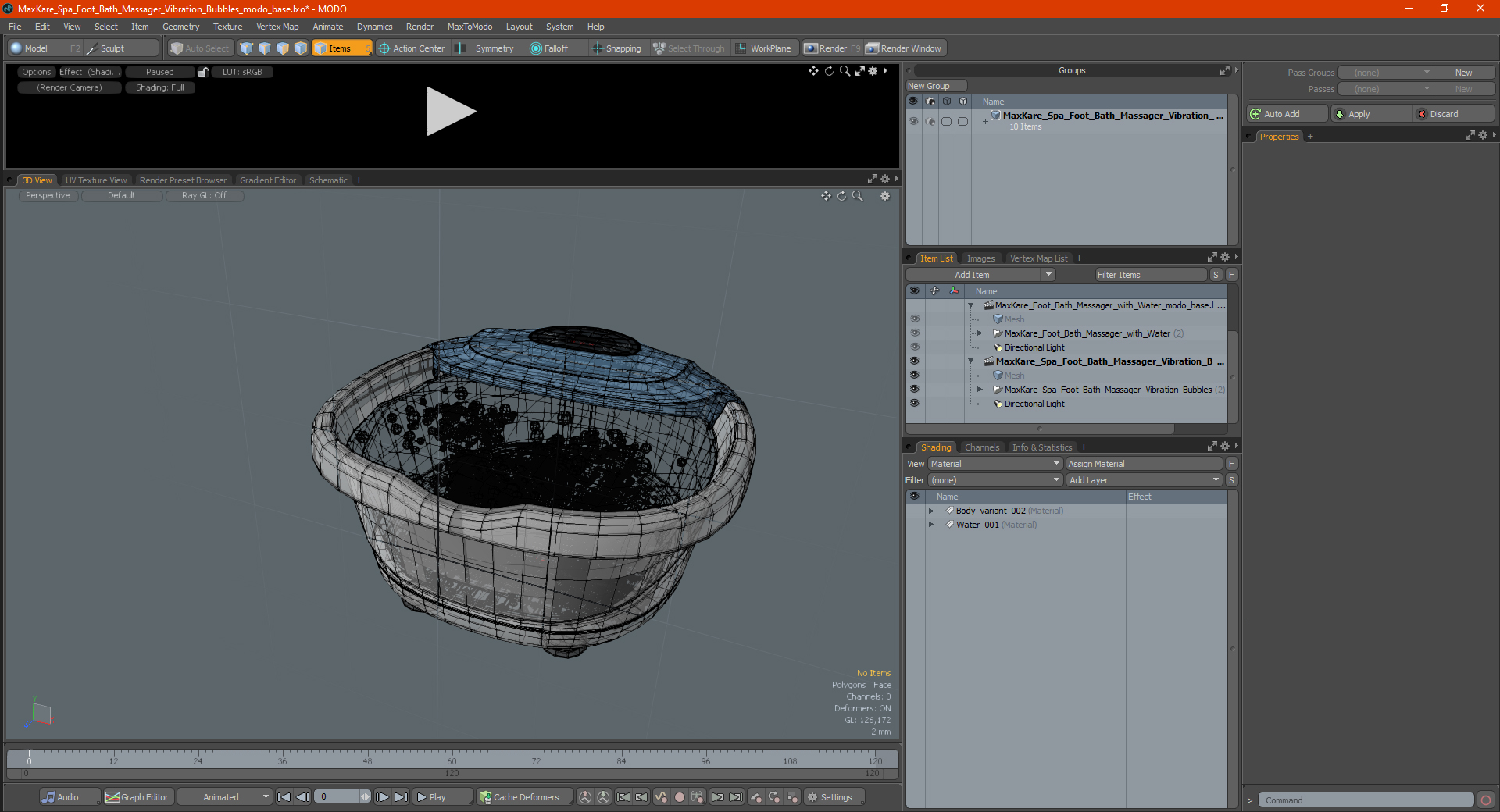The image size is (1500, 812).
Task: Switch to Schematic tab
Action: [328, 180]
